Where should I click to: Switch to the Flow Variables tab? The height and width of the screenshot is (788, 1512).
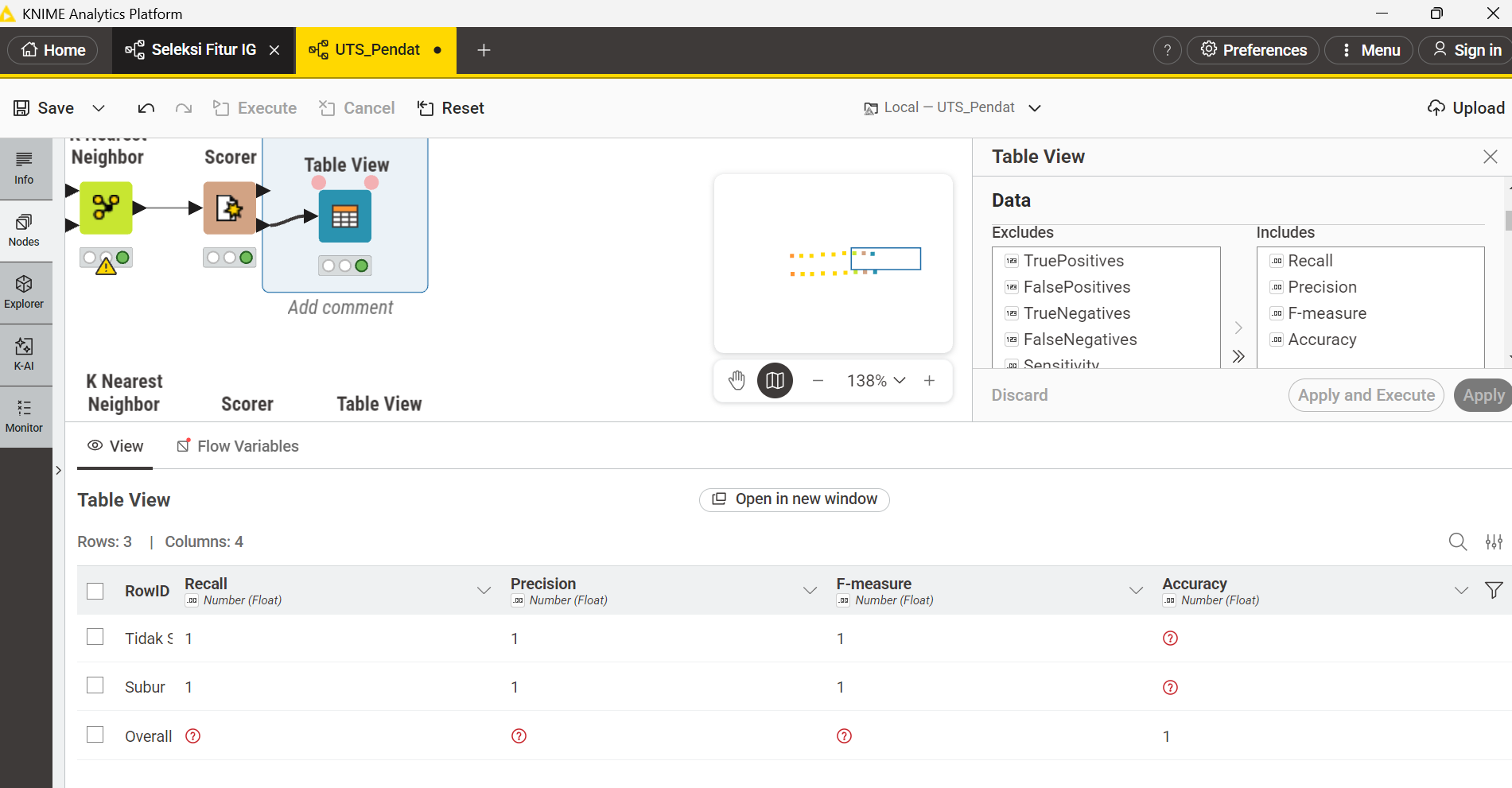coord(238,446)
